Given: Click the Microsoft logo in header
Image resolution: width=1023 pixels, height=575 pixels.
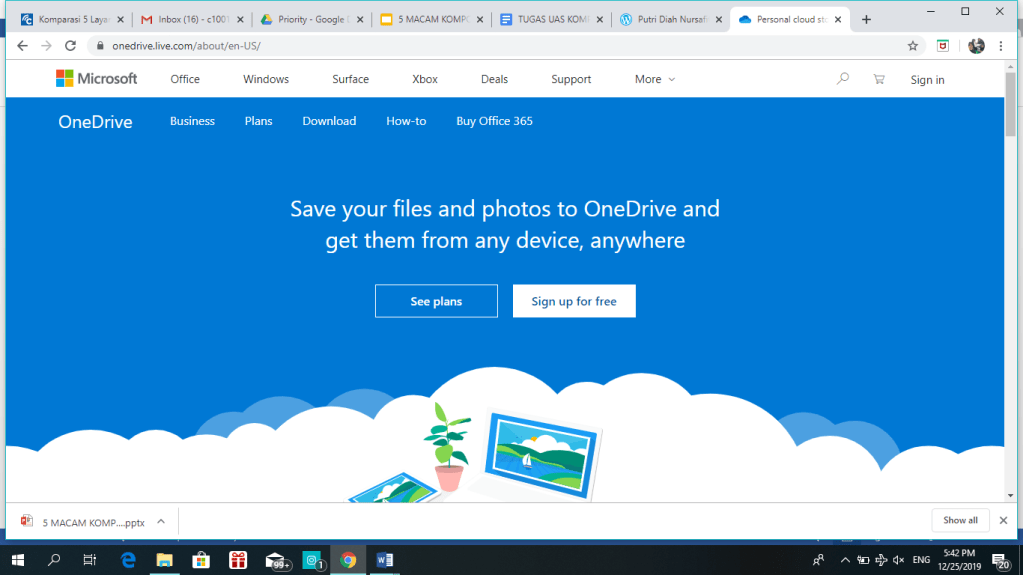Looking at the screenshot, I should [96, 79].
